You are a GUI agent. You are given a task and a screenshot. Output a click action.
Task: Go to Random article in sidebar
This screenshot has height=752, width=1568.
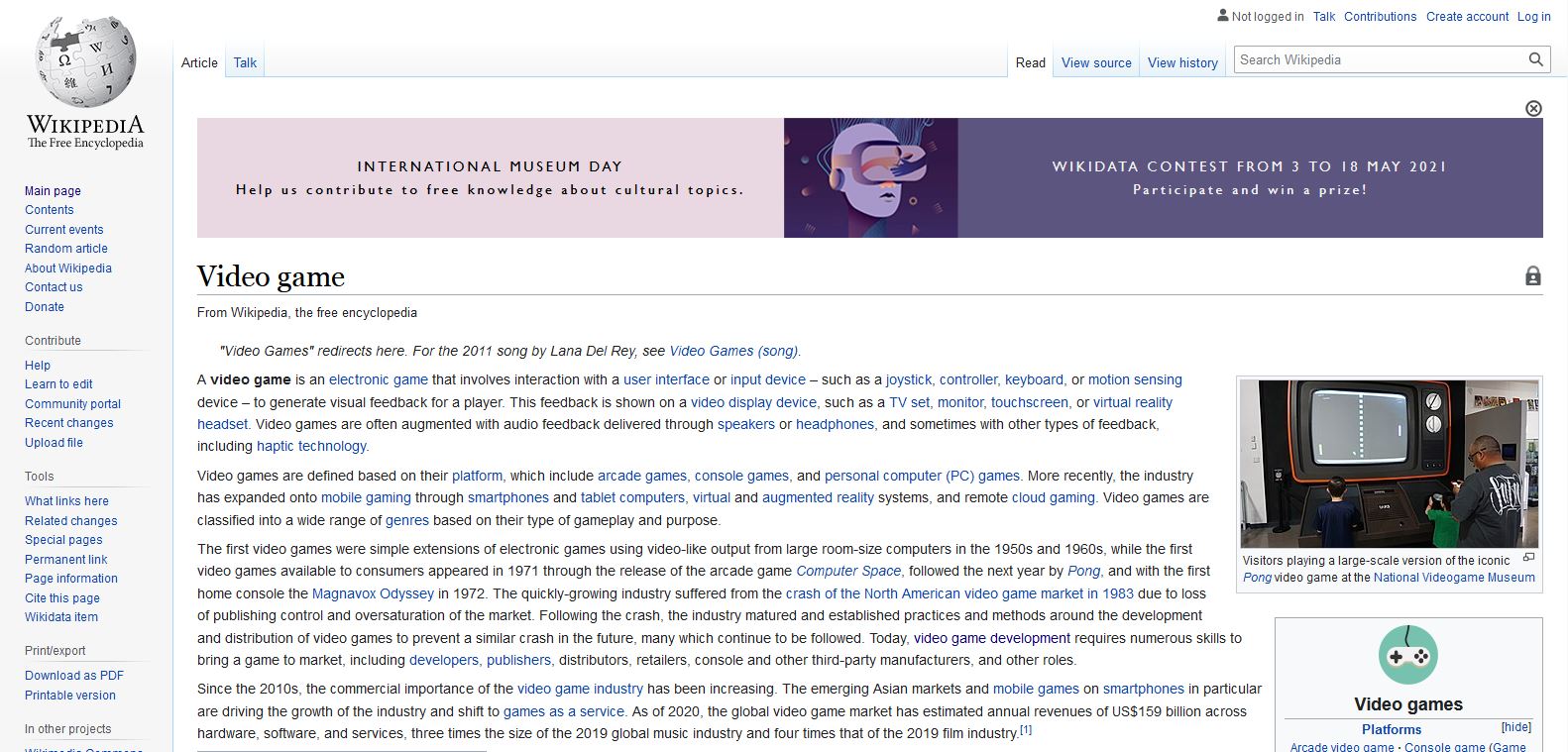pos(66,249)
